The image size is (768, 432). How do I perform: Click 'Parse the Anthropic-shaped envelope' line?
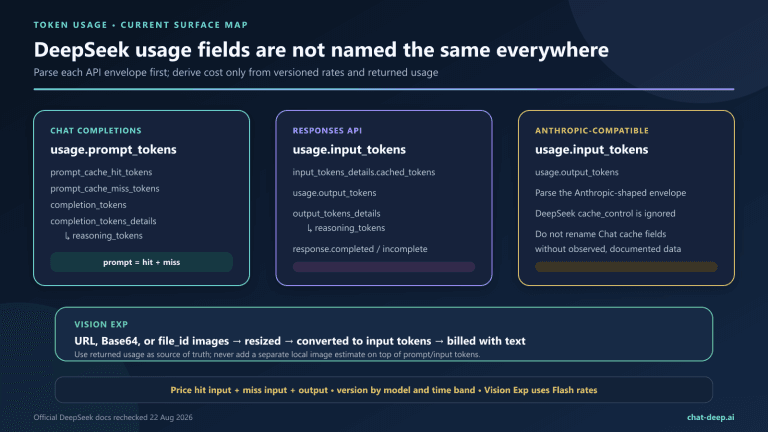610,193
